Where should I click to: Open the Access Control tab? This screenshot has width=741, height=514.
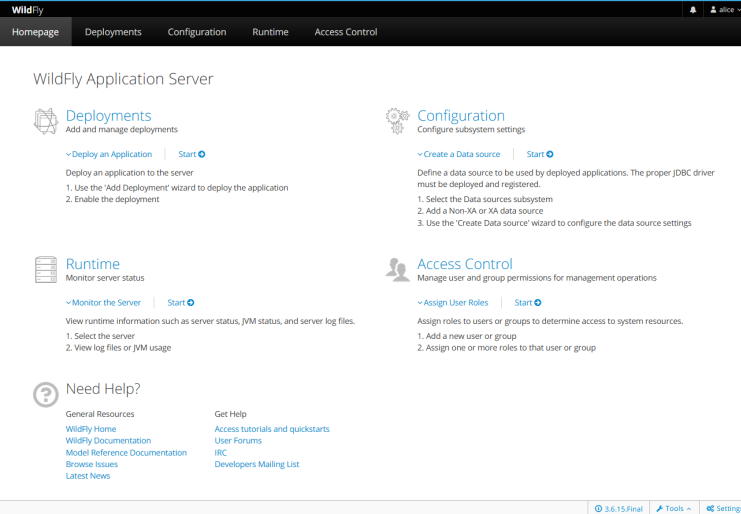[x=346, y=32]
